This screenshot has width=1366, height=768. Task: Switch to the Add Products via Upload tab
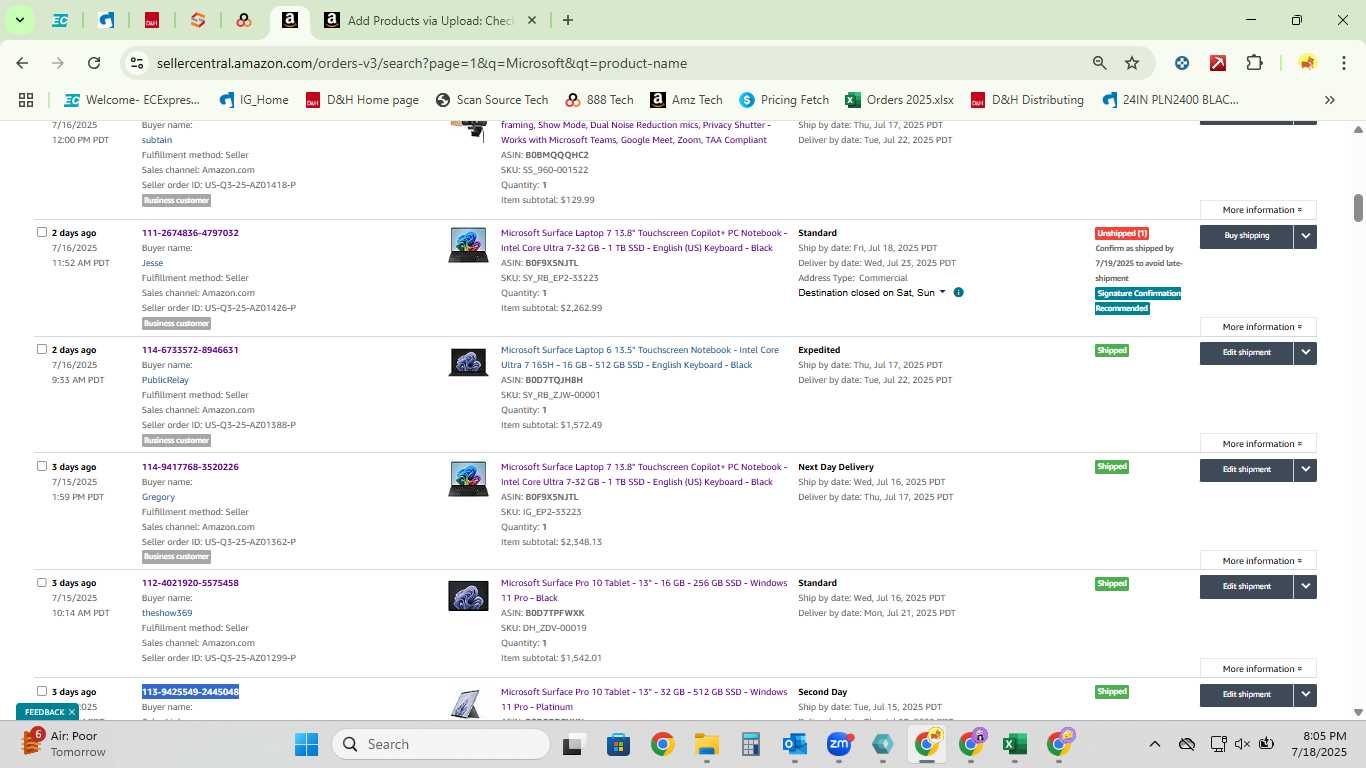coord(432,20)
